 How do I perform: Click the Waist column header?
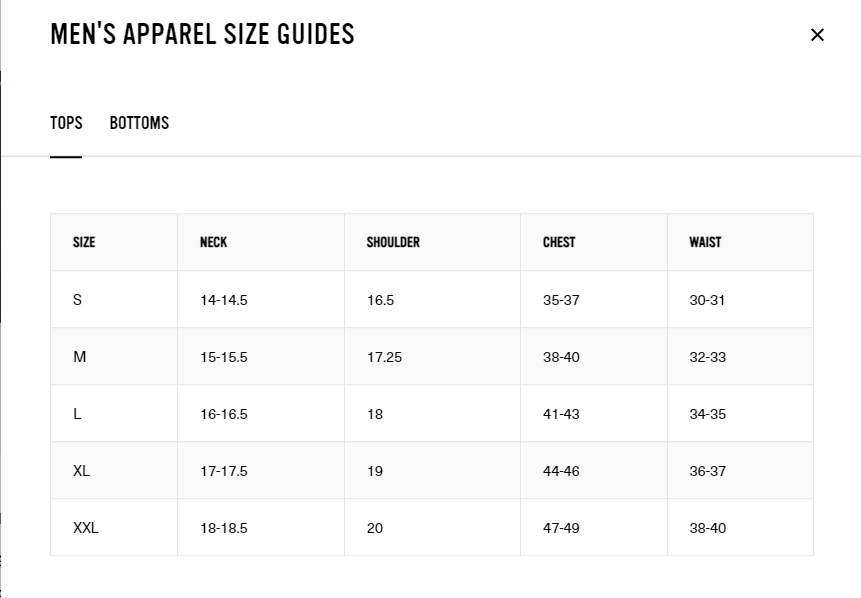pyautogui.click(x=705, y=242)
